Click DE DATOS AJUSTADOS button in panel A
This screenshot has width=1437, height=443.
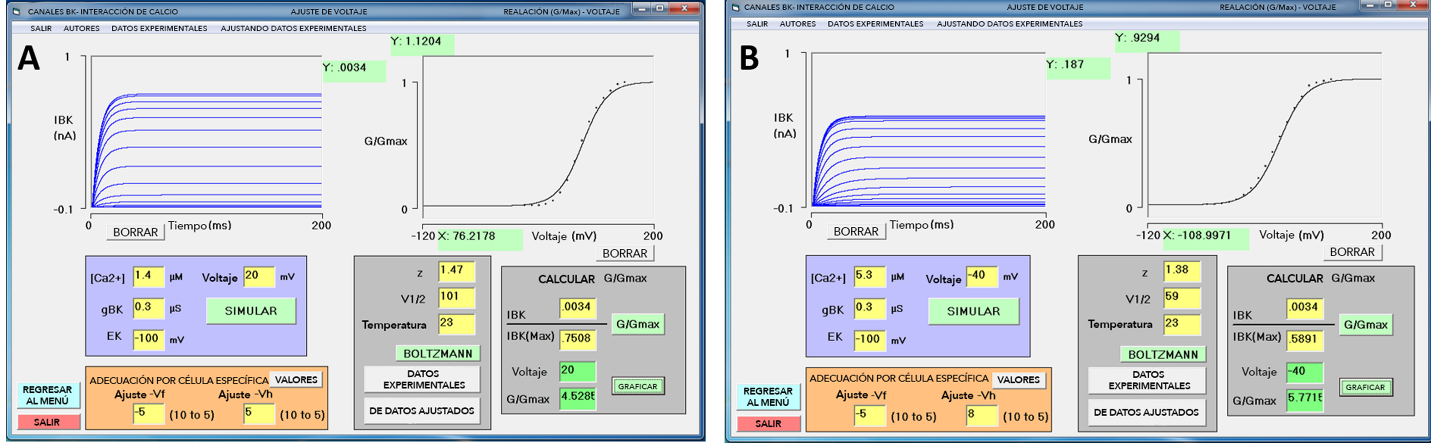click(x=421, y=410)
